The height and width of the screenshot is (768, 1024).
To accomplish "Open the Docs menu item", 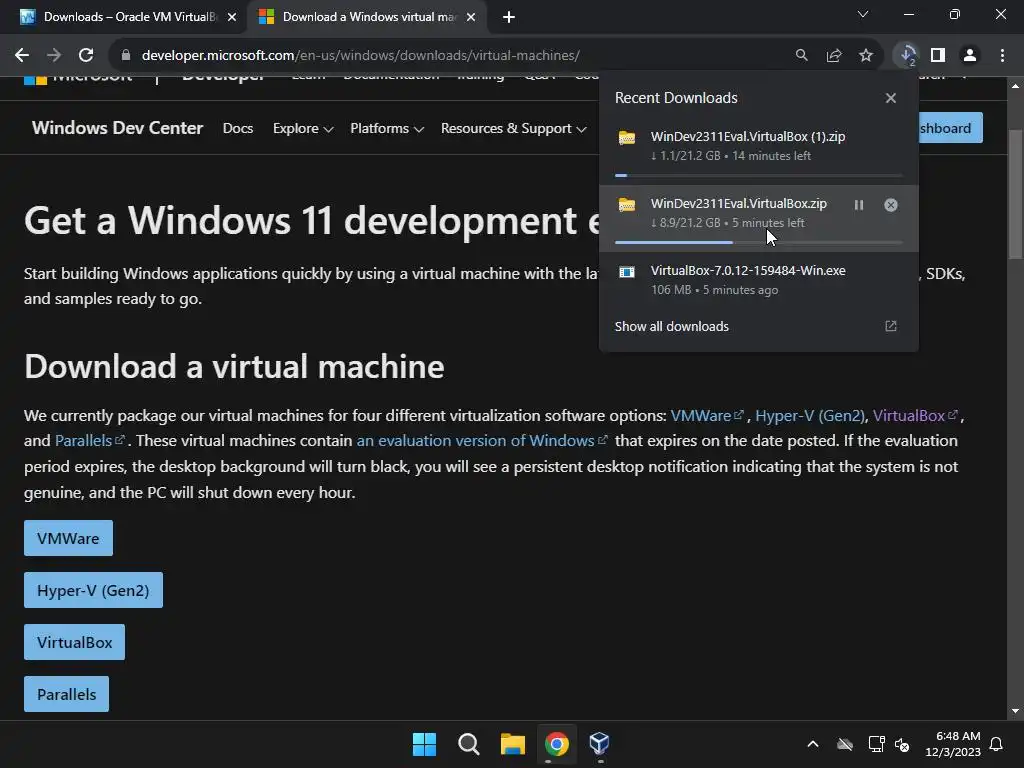I will click(238, 129).
